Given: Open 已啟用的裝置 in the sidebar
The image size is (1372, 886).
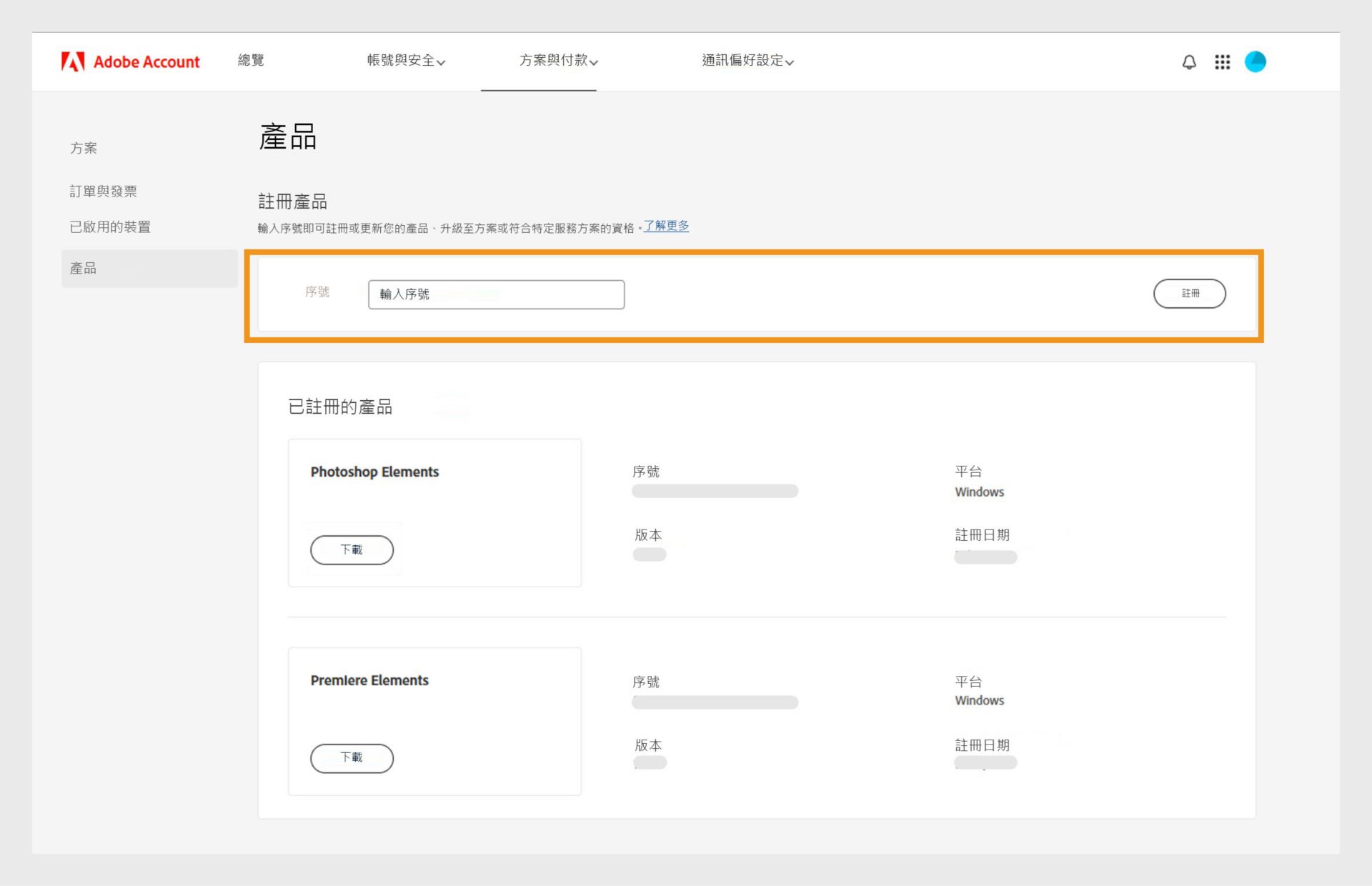Looking at the screenshot, I should [110, 227].
